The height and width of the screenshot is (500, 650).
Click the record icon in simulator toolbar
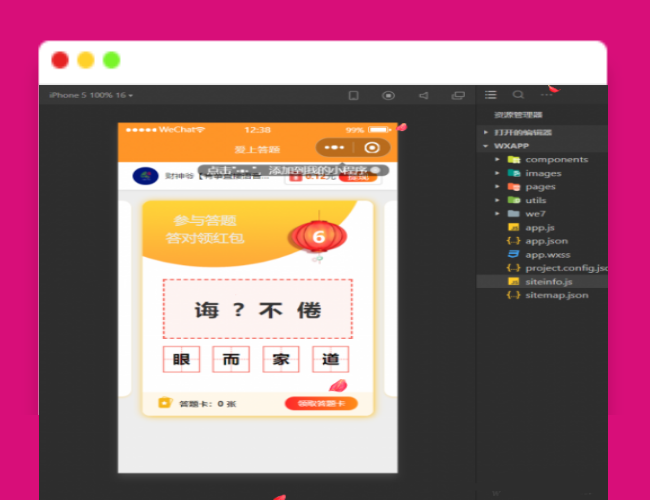click(x=388, y=96)
